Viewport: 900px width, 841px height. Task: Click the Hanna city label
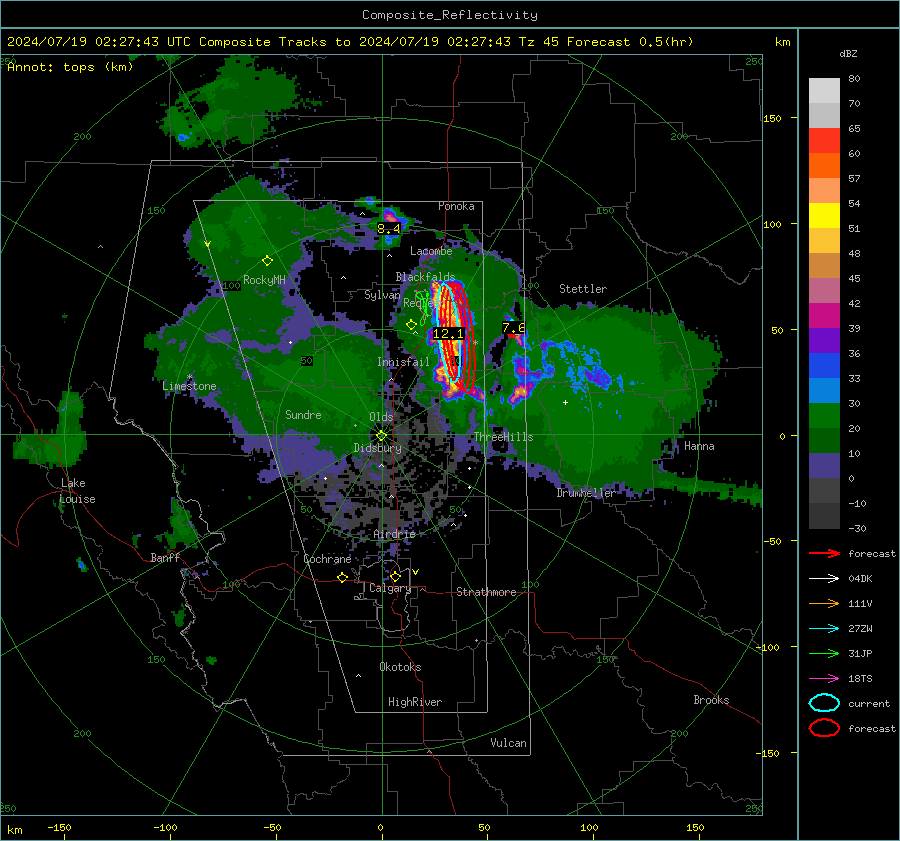[699, 446]
